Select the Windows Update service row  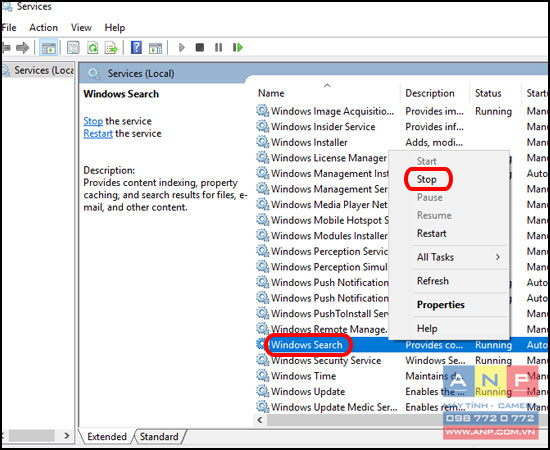coord(402,391)
